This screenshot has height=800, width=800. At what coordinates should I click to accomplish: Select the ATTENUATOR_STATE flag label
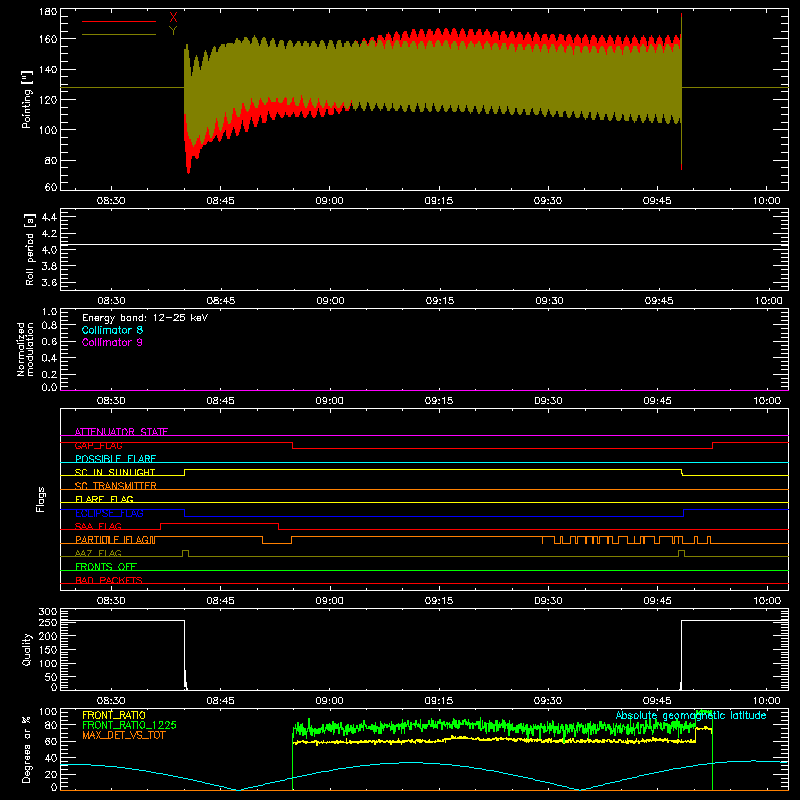tap(121, 432)
